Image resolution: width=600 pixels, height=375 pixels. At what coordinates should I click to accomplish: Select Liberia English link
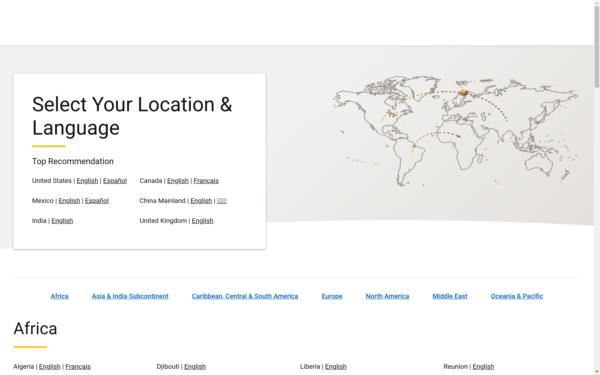tap(336, 367)
